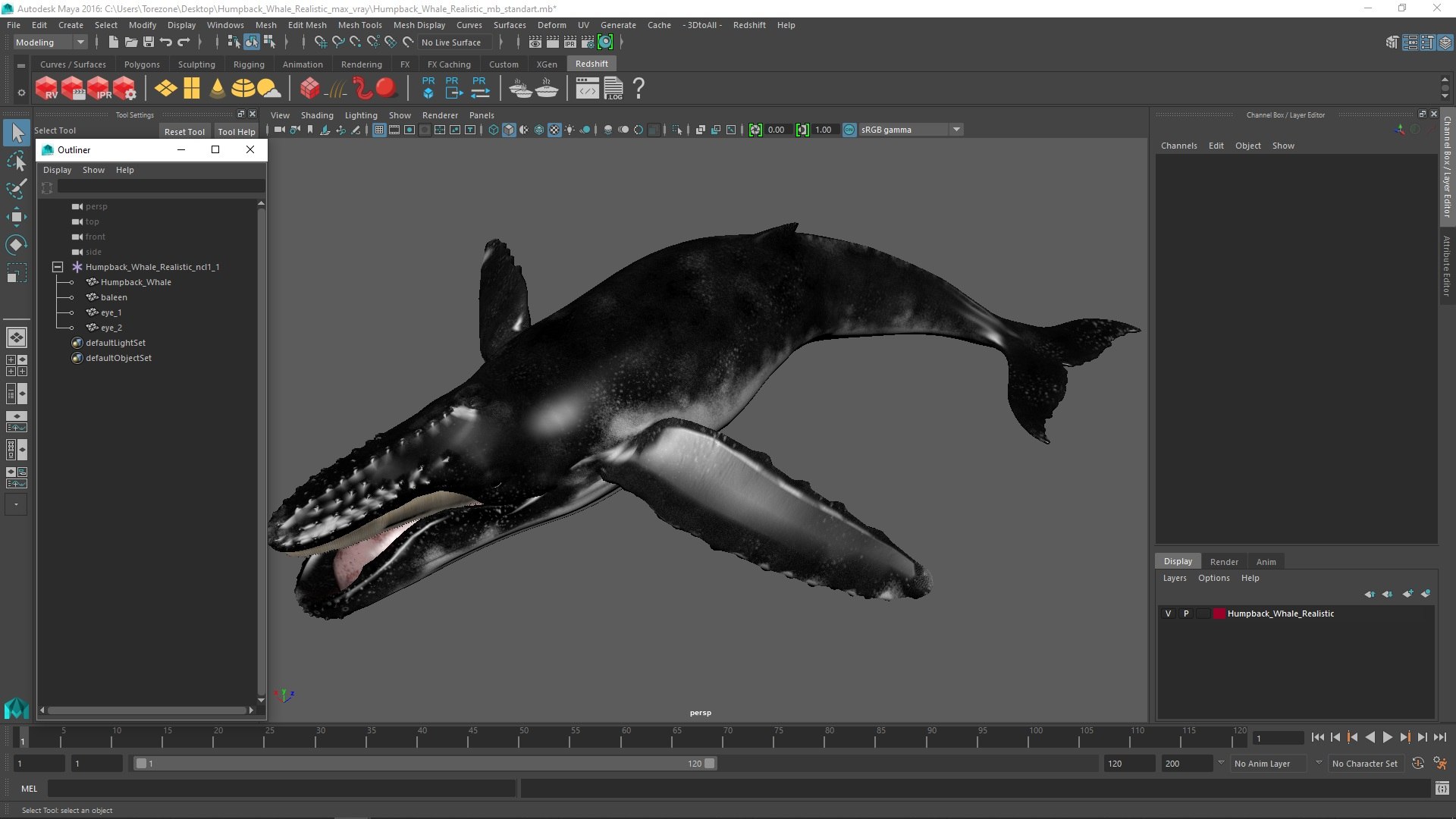Open the Modeling menu set dropdown

tap(50, 42)
